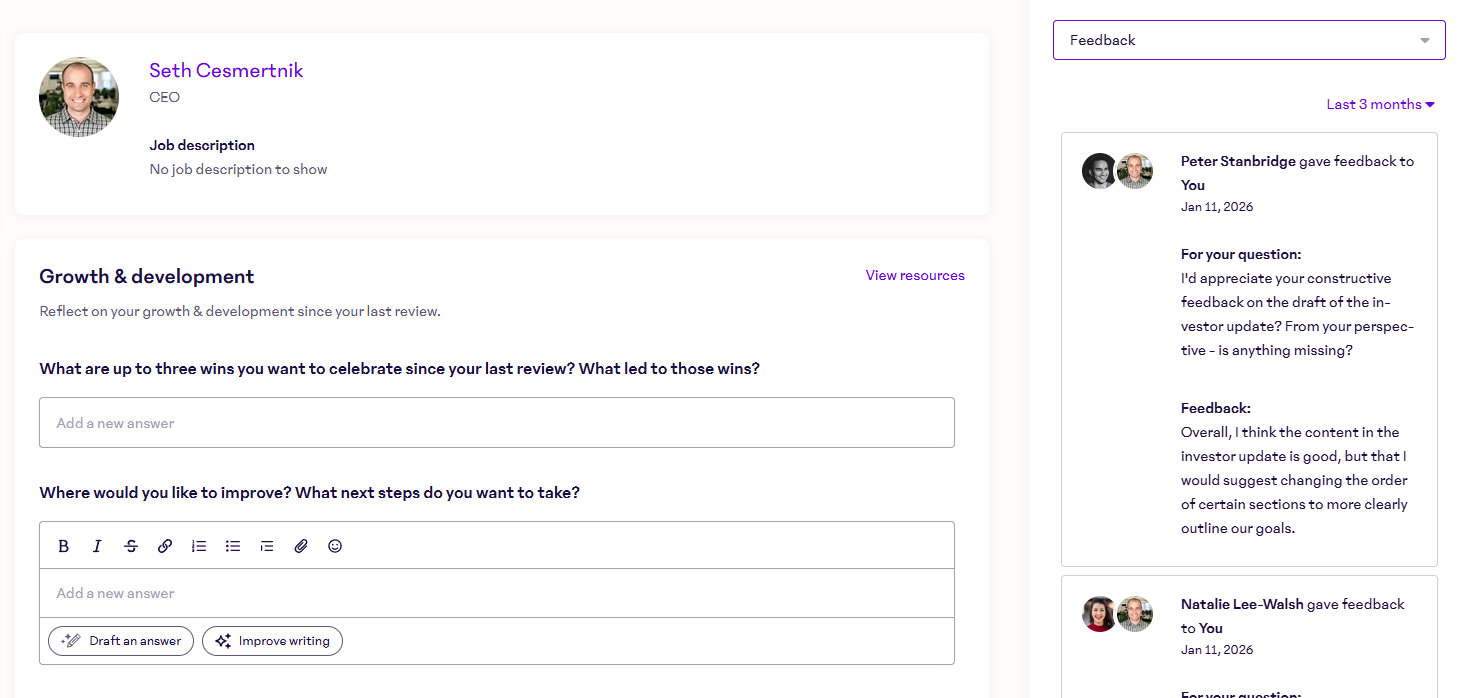Open the View resources link

[914, 275]
